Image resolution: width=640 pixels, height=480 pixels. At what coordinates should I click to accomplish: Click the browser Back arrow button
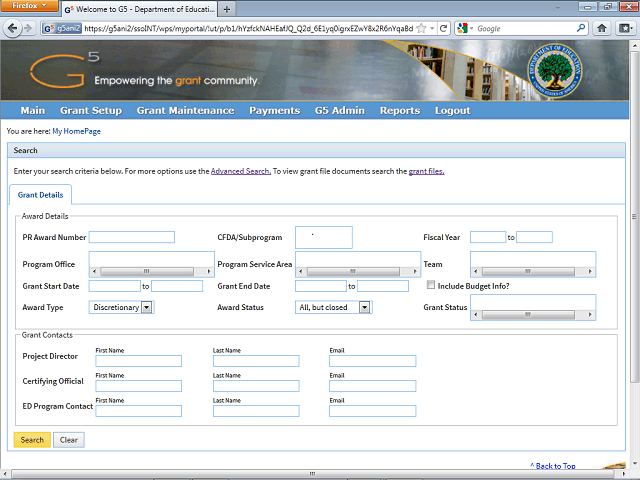point(12,29)
